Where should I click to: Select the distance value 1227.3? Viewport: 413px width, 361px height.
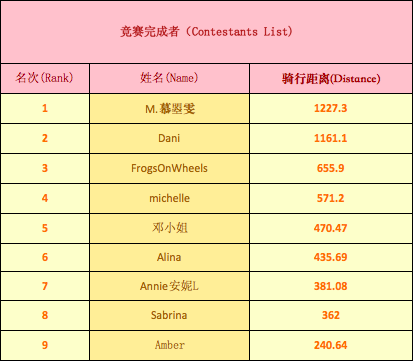point(331,108)
